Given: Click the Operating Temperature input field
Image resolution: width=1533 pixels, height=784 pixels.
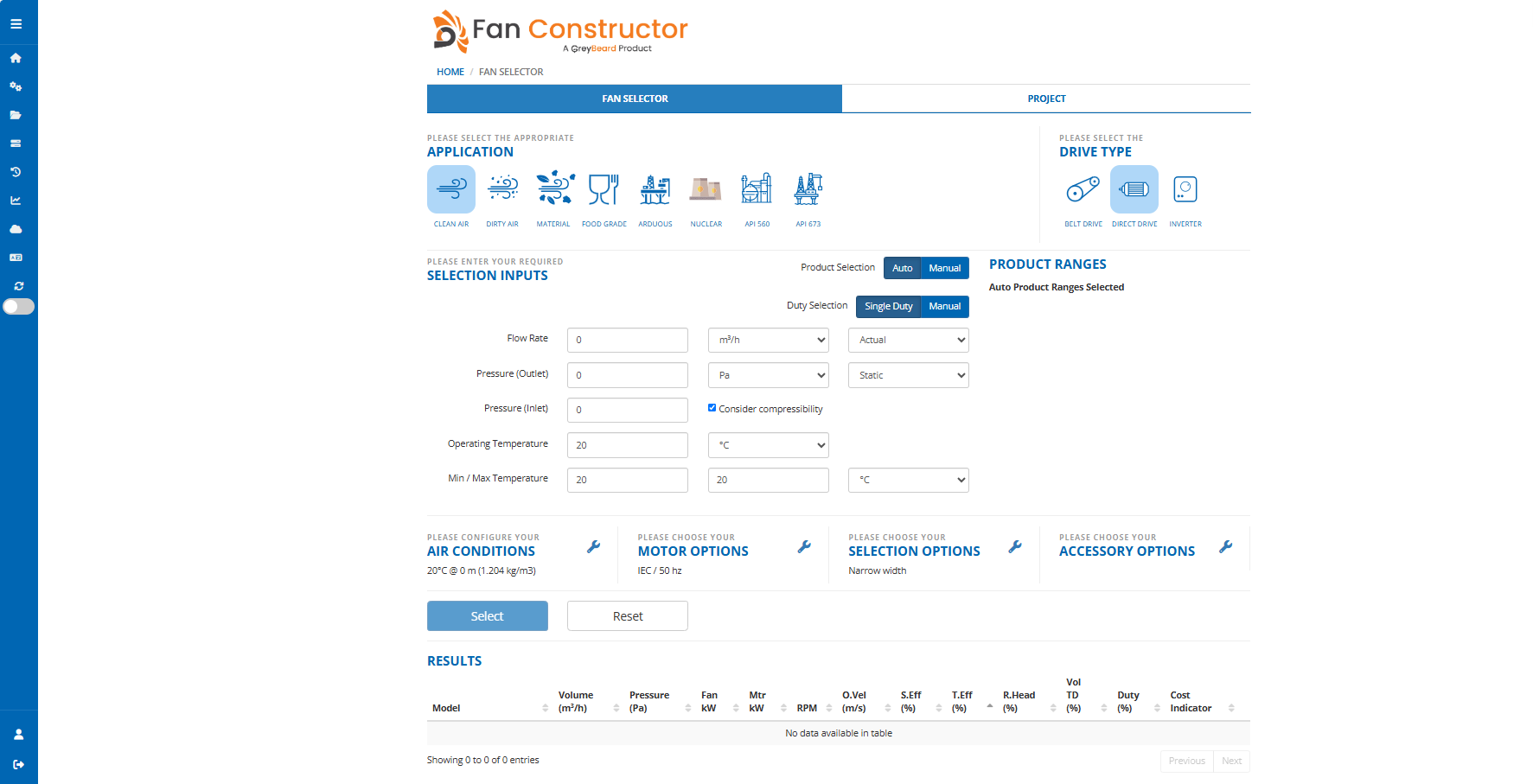Looking at the screenshot, I should pyautogui.click(x=628, y=445).
